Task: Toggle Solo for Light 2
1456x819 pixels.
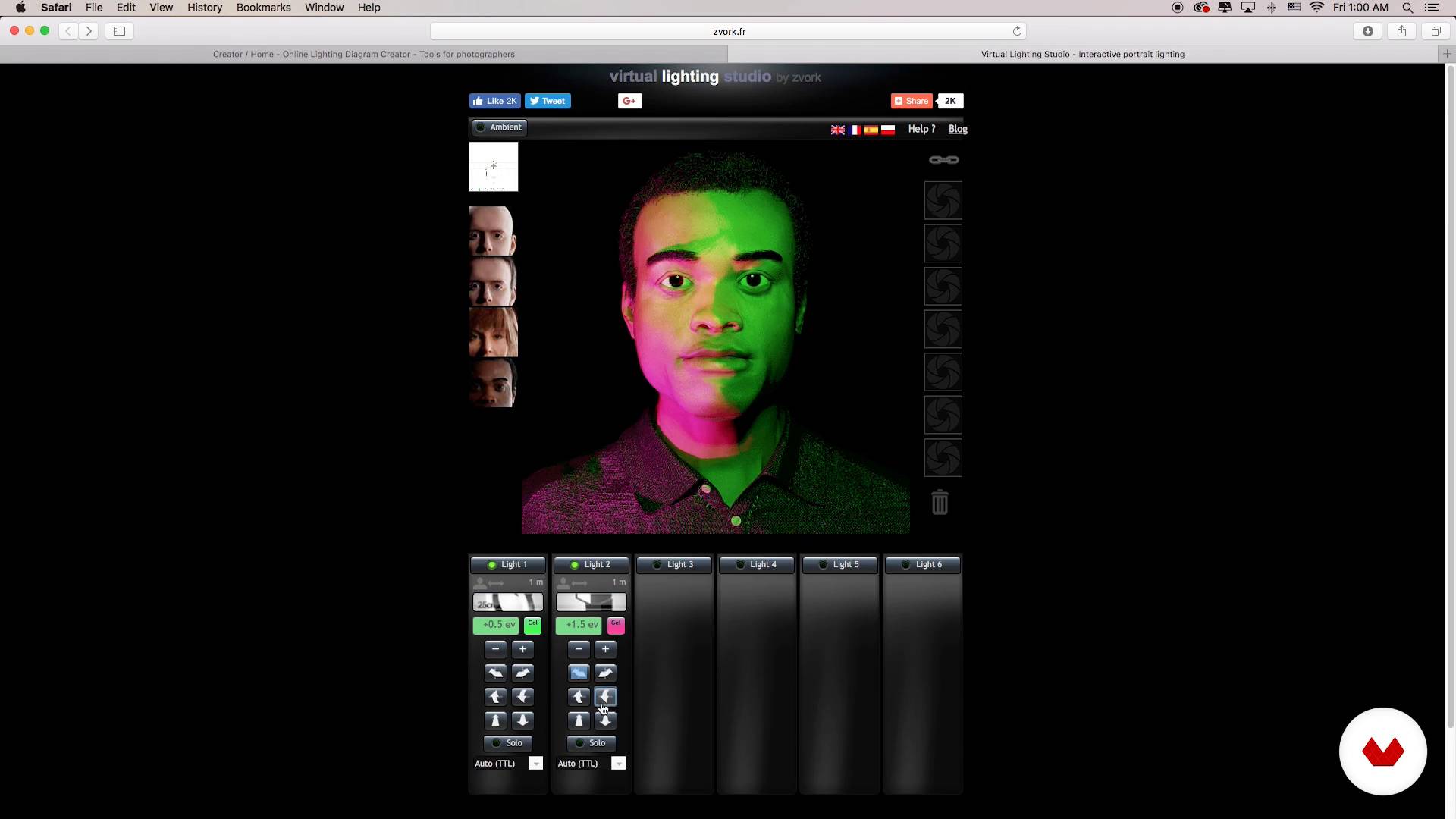Action: [591, 743]
